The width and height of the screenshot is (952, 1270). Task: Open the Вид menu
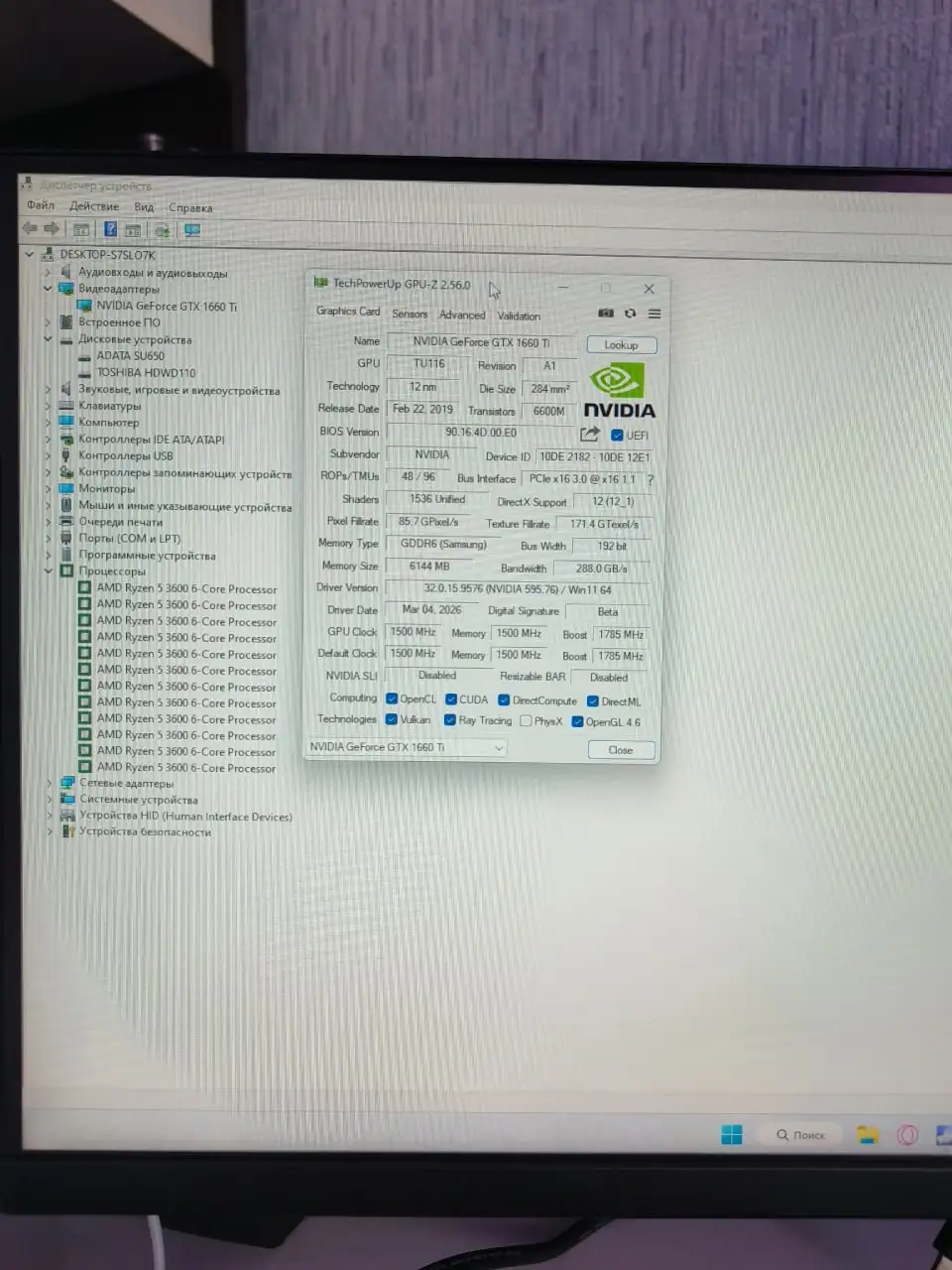pos(144,207)
